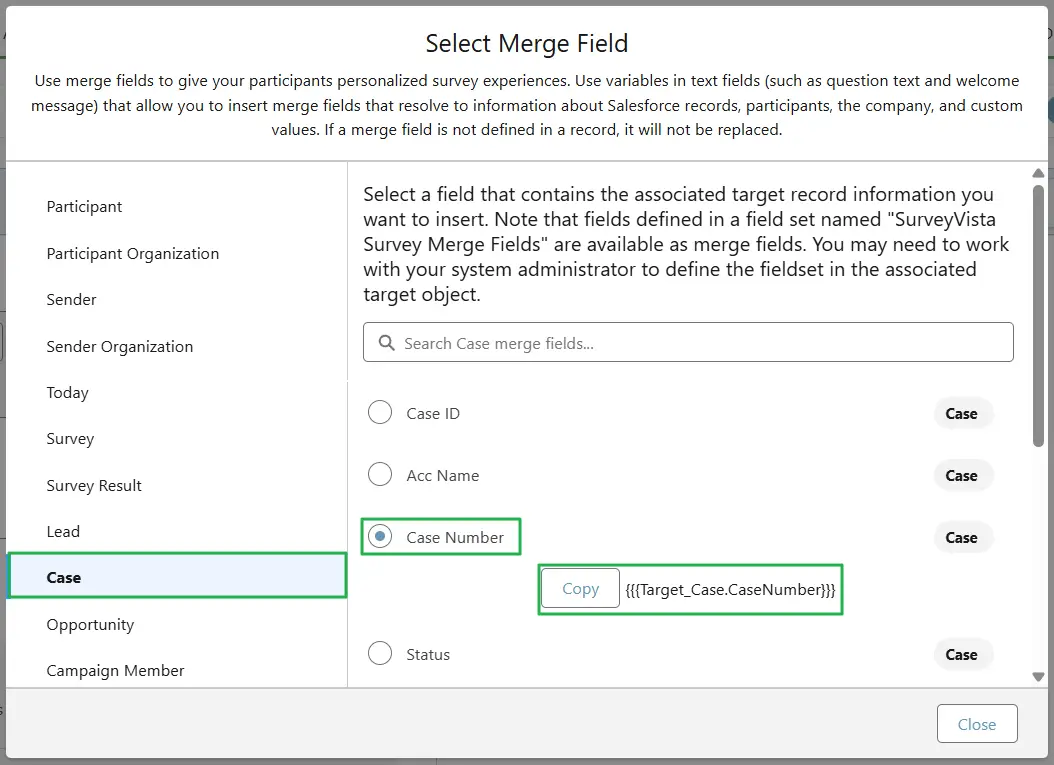Select Sender Organization in the sidebar
The image size is (1054, 765).
(119, 346)
